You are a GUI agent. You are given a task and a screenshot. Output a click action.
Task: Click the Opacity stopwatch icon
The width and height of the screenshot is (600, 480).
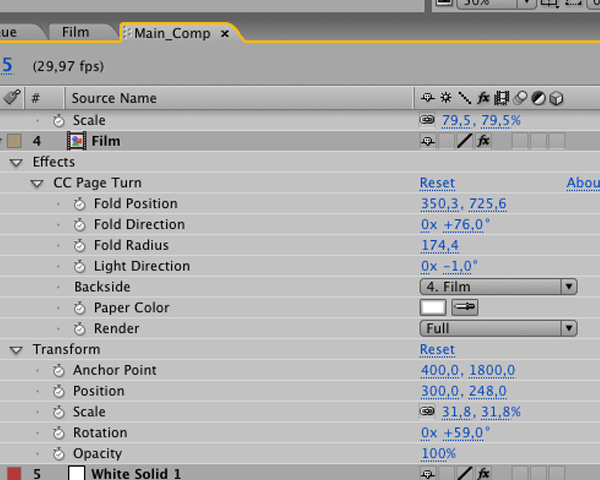tap(60, 454)
